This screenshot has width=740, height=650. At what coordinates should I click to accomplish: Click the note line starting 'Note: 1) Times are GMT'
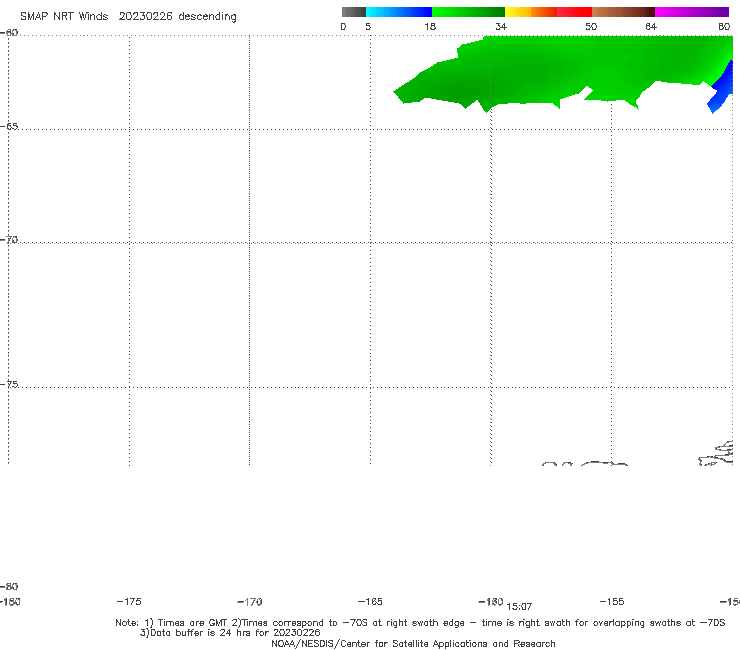(420, 623)
